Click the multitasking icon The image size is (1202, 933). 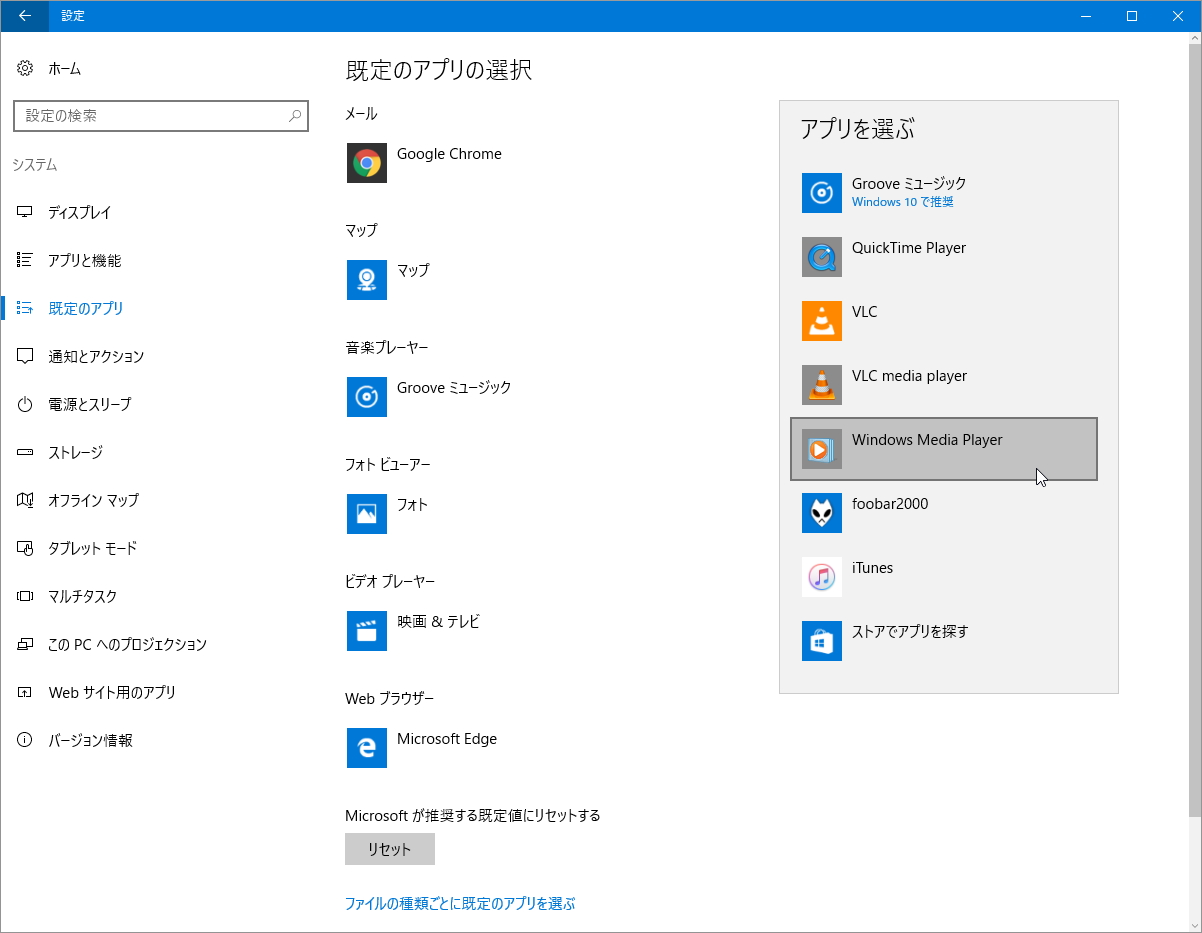(25, 596)
